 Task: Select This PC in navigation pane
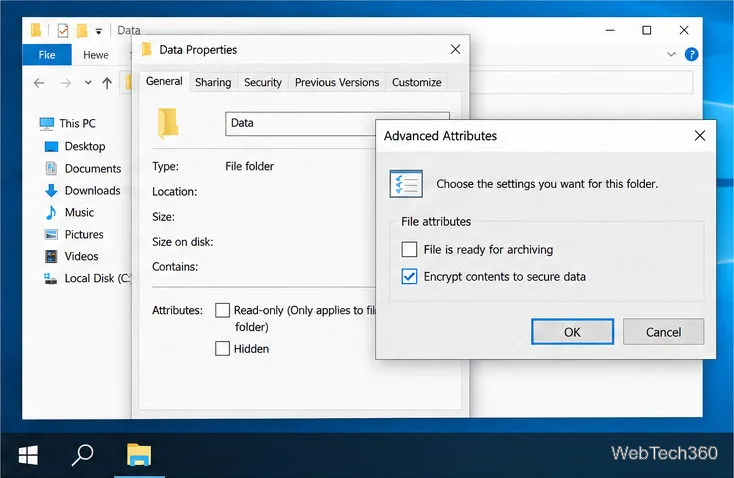[77, 123]
